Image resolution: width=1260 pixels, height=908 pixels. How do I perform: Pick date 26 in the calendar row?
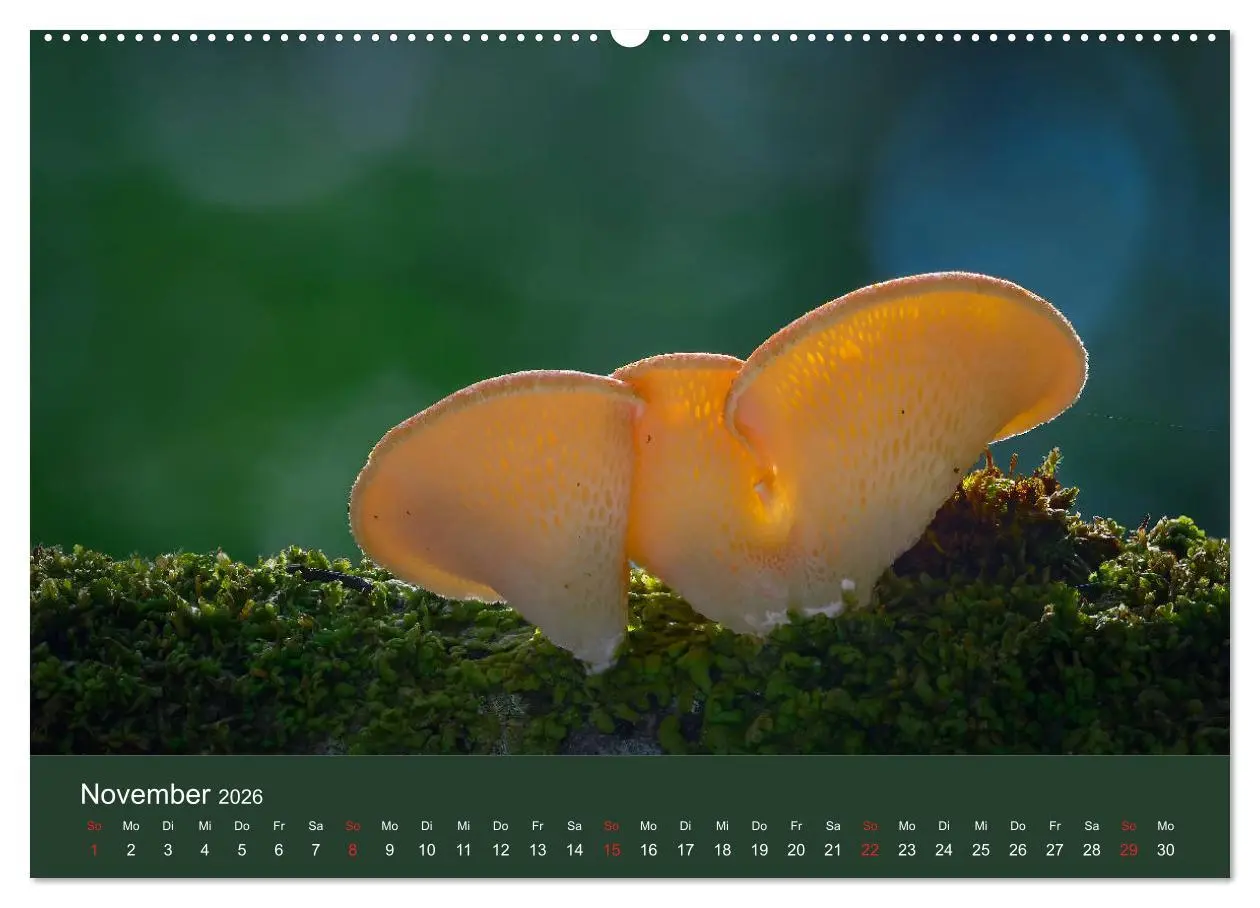point(1018,850)
